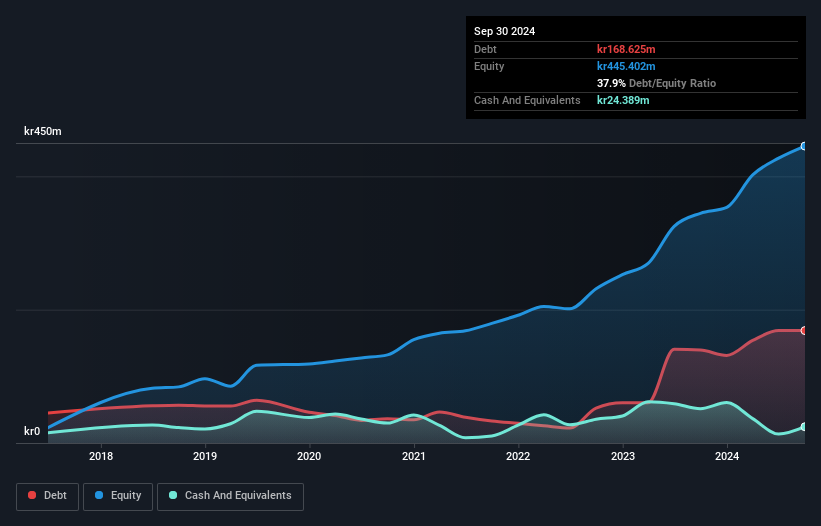Click the kr450m y-axis label

point(42,131)
